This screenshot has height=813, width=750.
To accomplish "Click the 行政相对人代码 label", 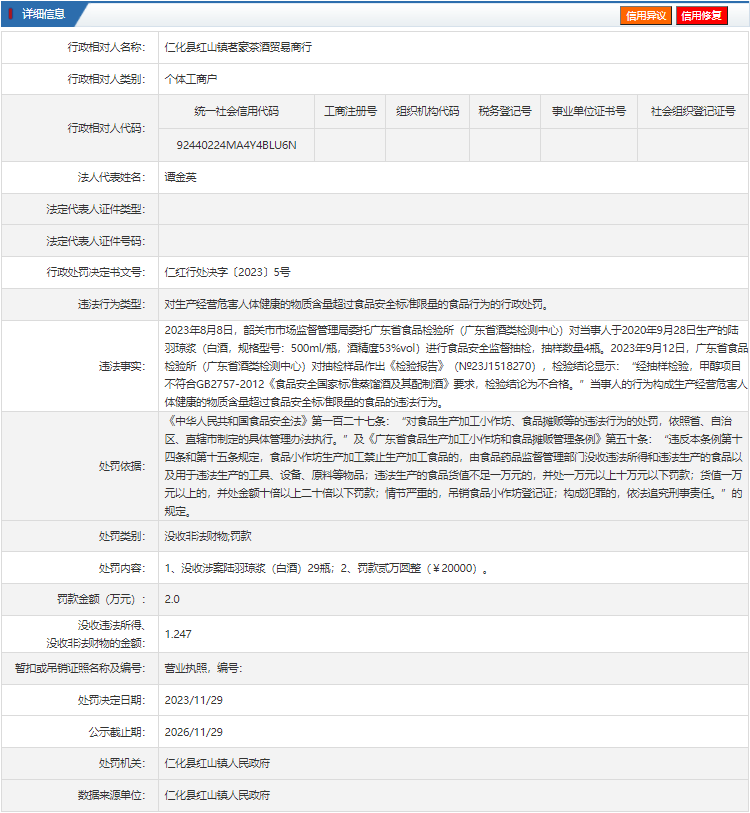I will [x=106, y=128].
